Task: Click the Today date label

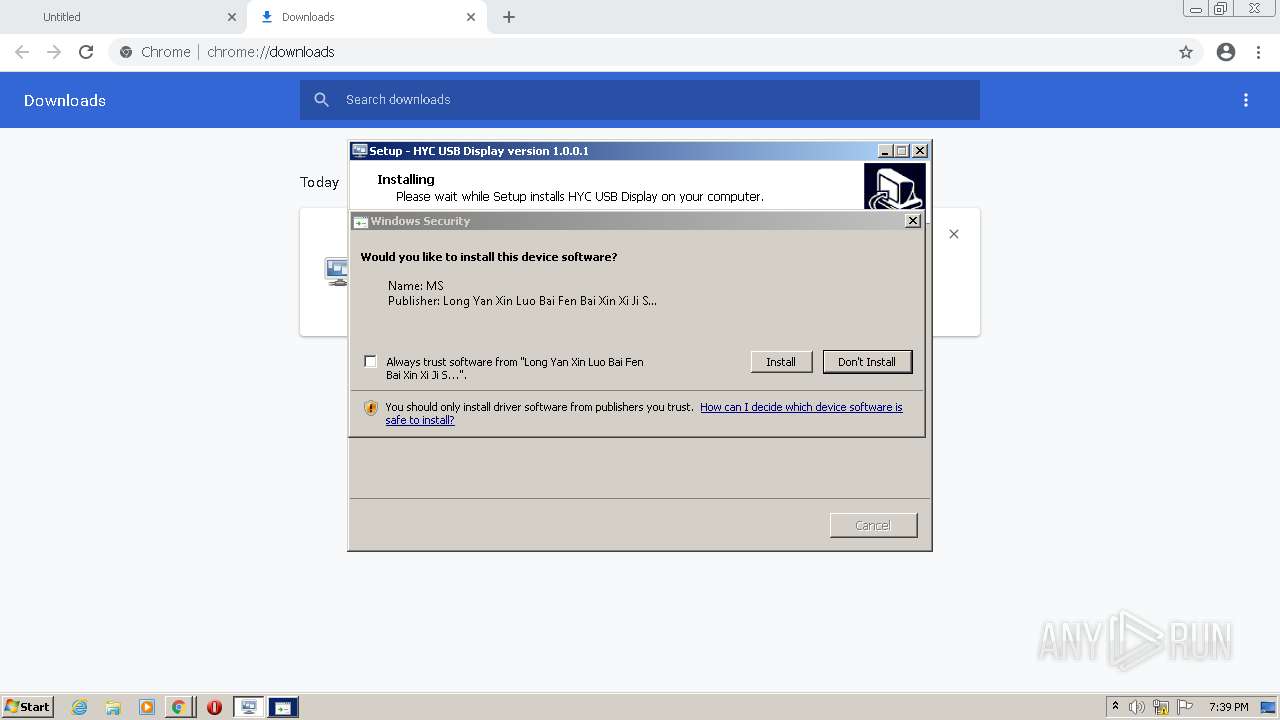Action: point(320,182)
